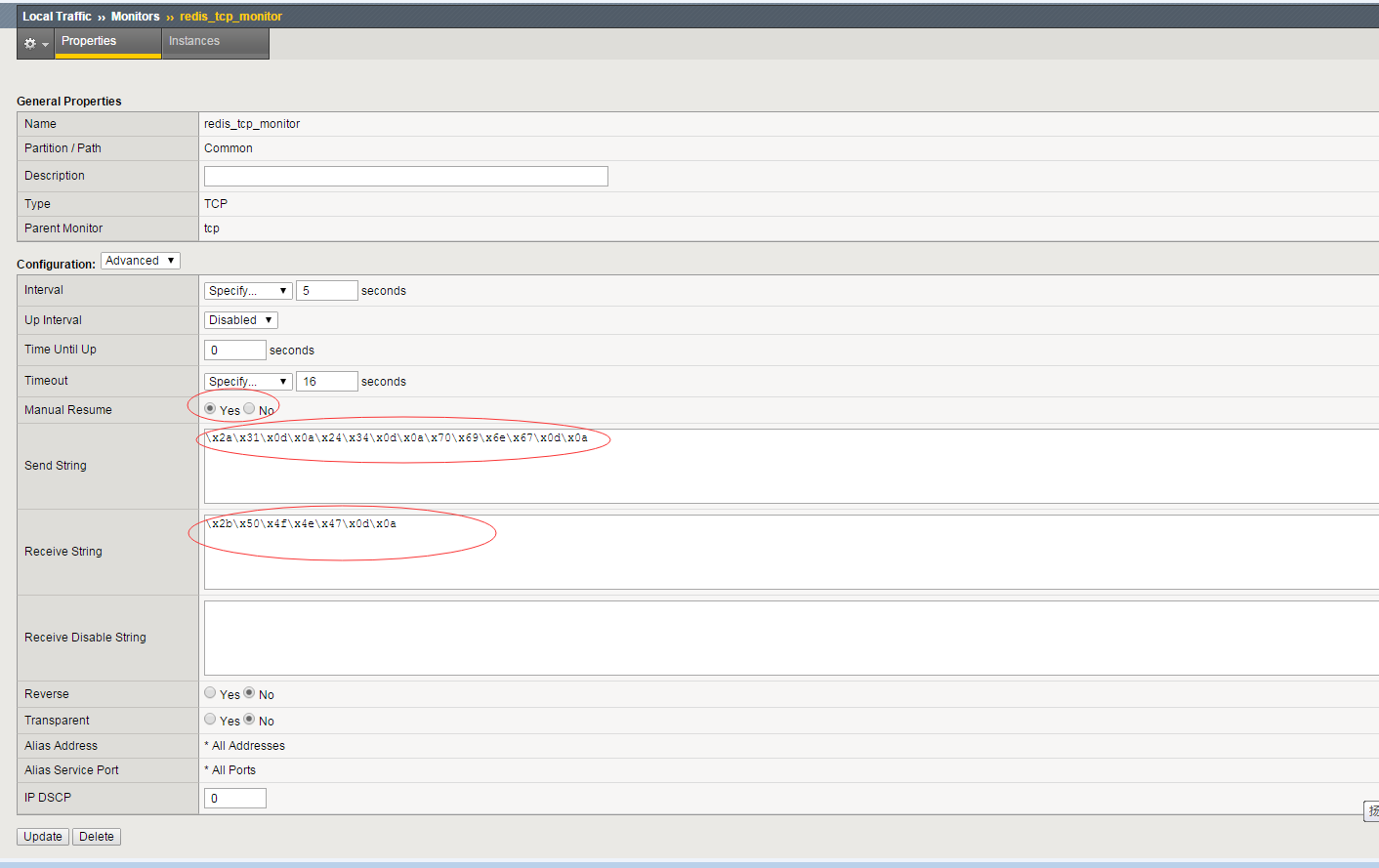Click Local Traffic breadcrumb
1379x868 pixels.
57,17
